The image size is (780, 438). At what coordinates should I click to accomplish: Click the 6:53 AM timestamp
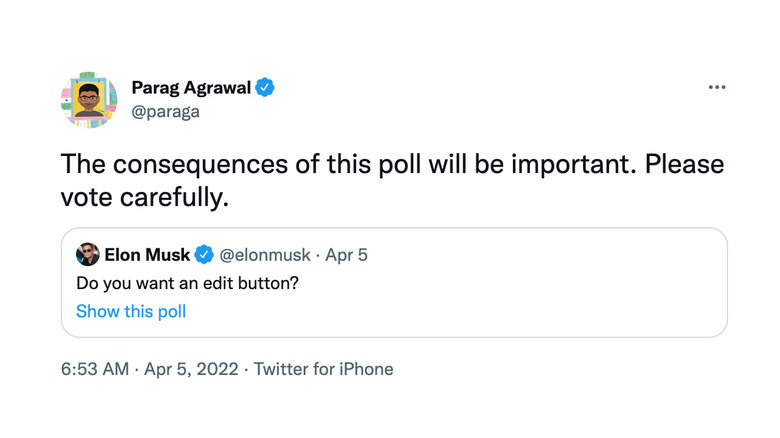(95, 369)
